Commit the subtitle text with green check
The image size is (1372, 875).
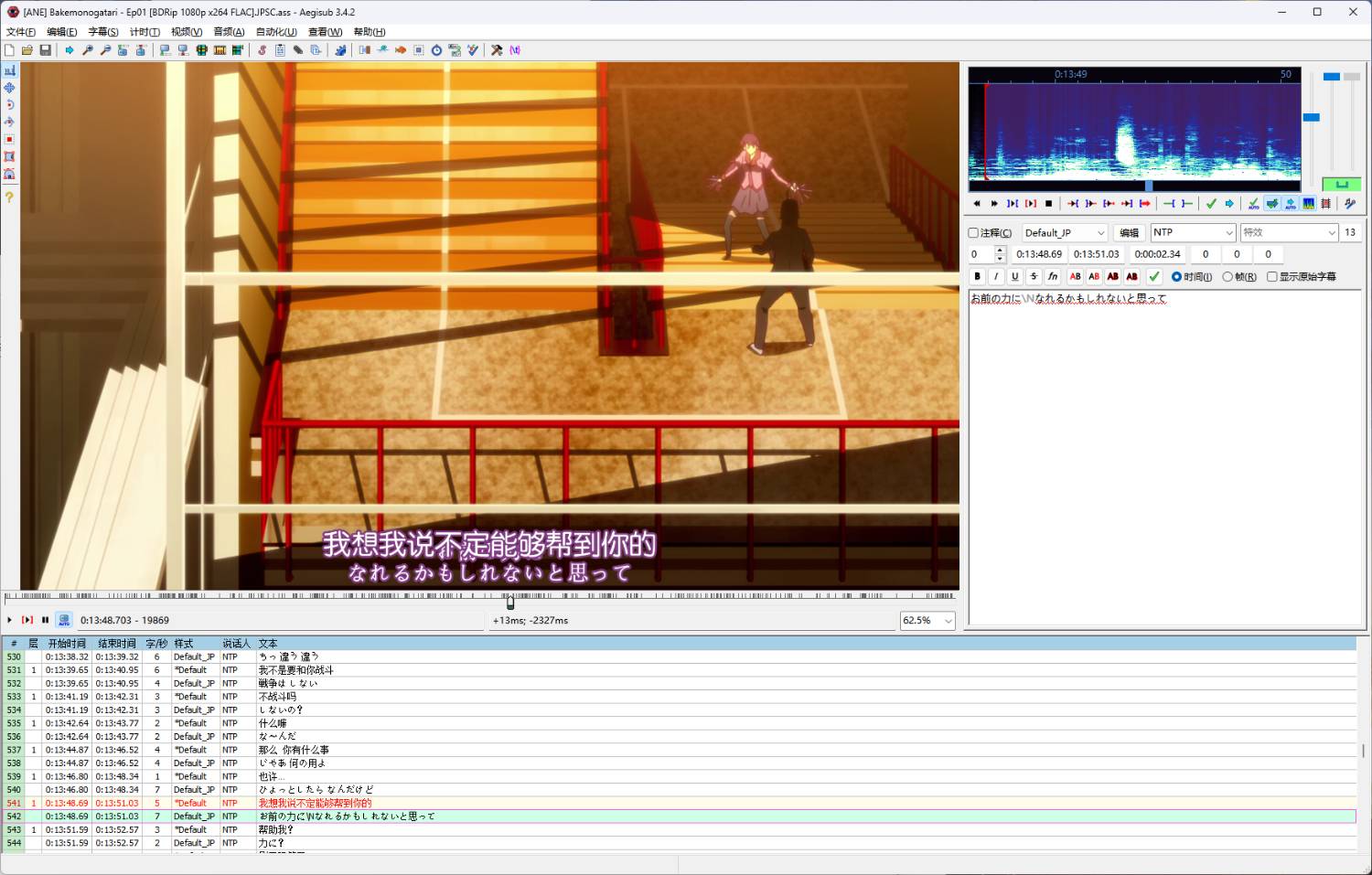[x=1154, y=276]
